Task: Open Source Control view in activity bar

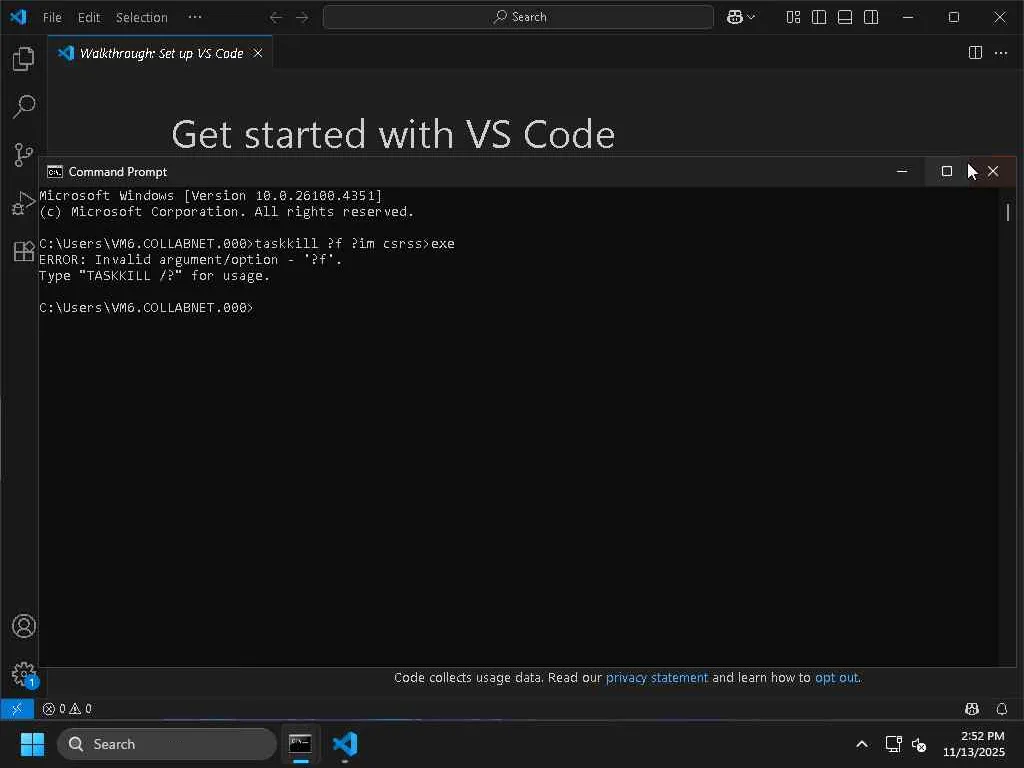Action: click(24, 155)
